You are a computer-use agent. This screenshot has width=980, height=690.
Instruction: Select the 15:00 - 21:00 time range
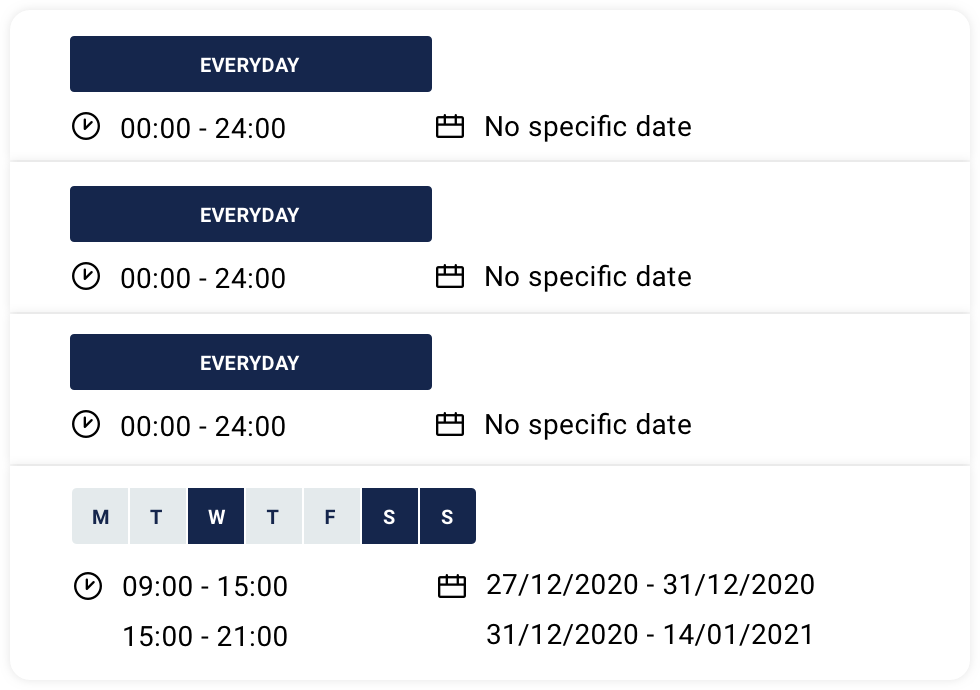pos(205,636)
